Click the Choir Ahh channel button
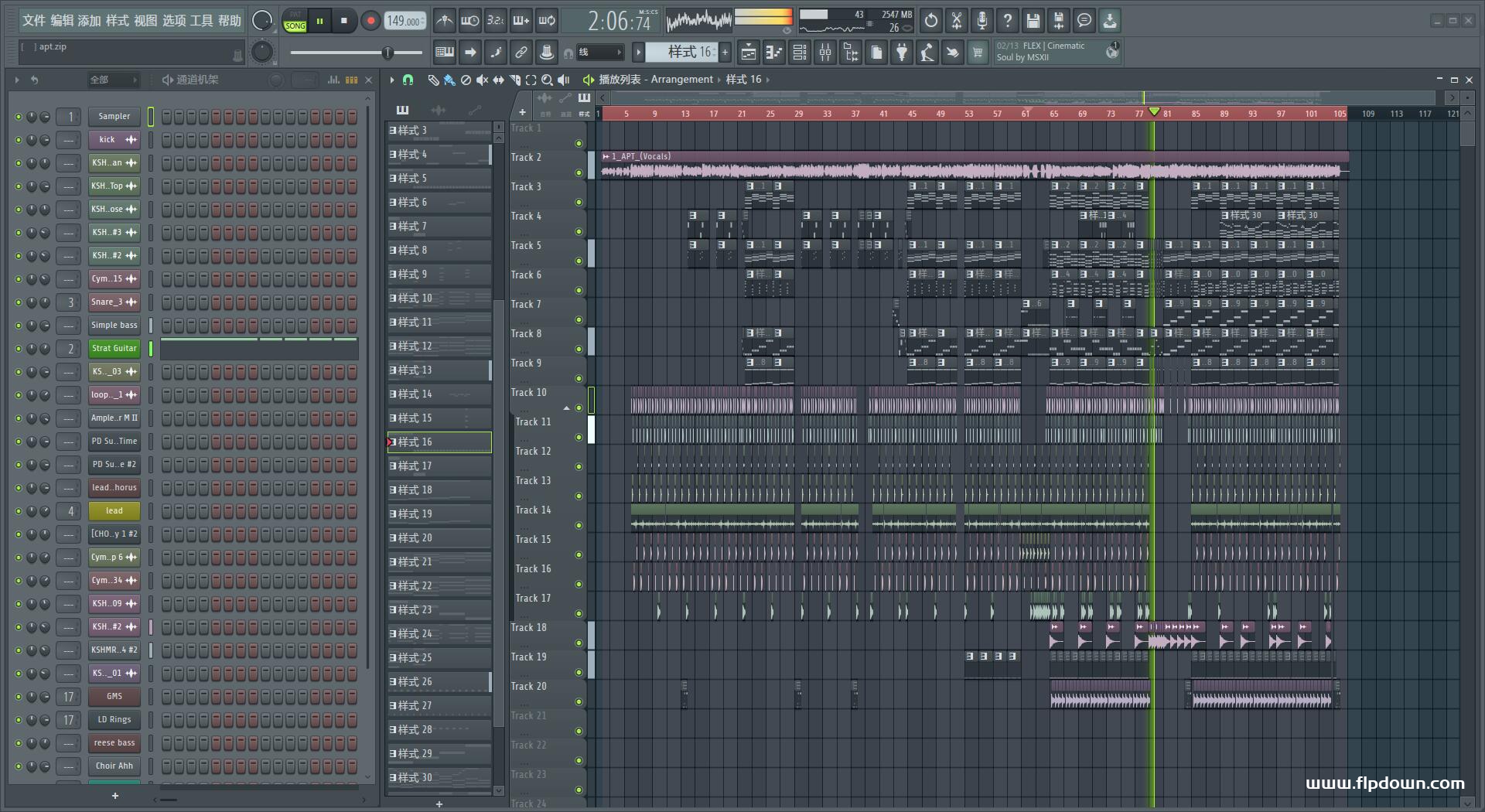Viewport: 1485px width, 812px height. tap(114, 766)
